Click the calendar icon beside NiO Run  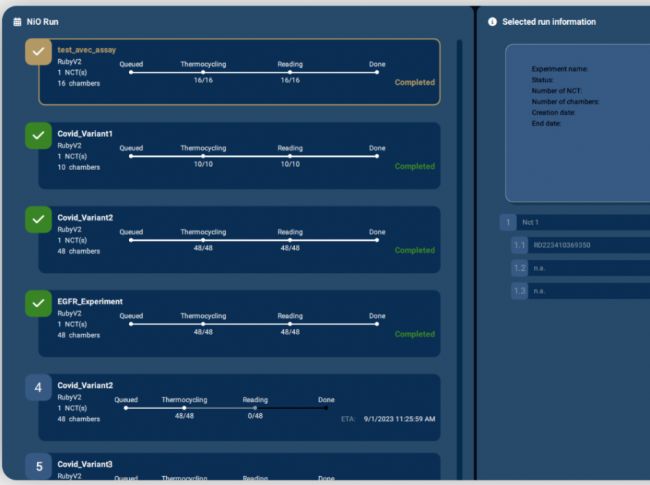pos(16,22)
